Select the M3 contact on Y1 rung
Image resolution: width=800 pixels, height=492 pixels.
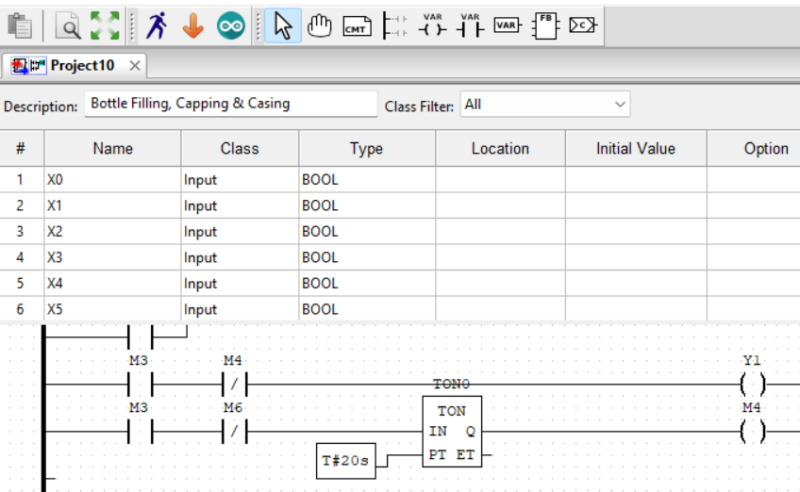point(140,384)
